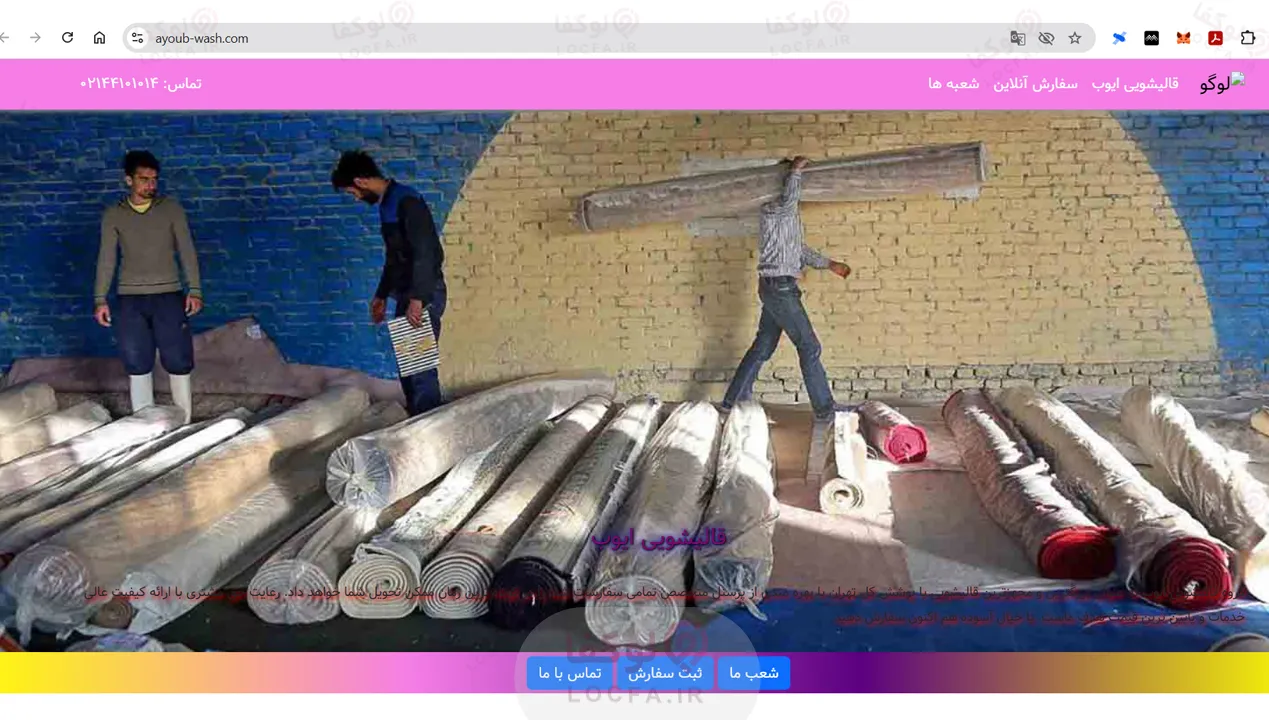
Task: Open the شعبه ها nav link
Action: pyautogui.click(x=953, y=83)
